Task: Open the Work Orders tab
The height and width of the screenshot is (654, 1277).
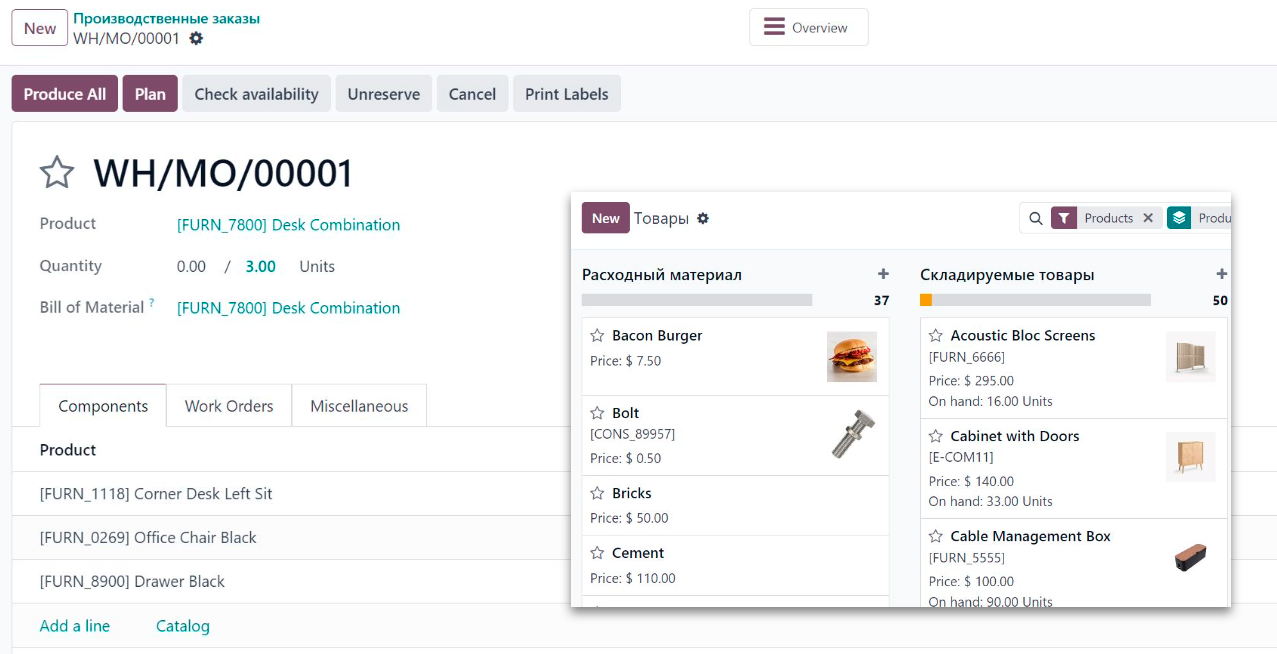Action: (x=229, y=406)
